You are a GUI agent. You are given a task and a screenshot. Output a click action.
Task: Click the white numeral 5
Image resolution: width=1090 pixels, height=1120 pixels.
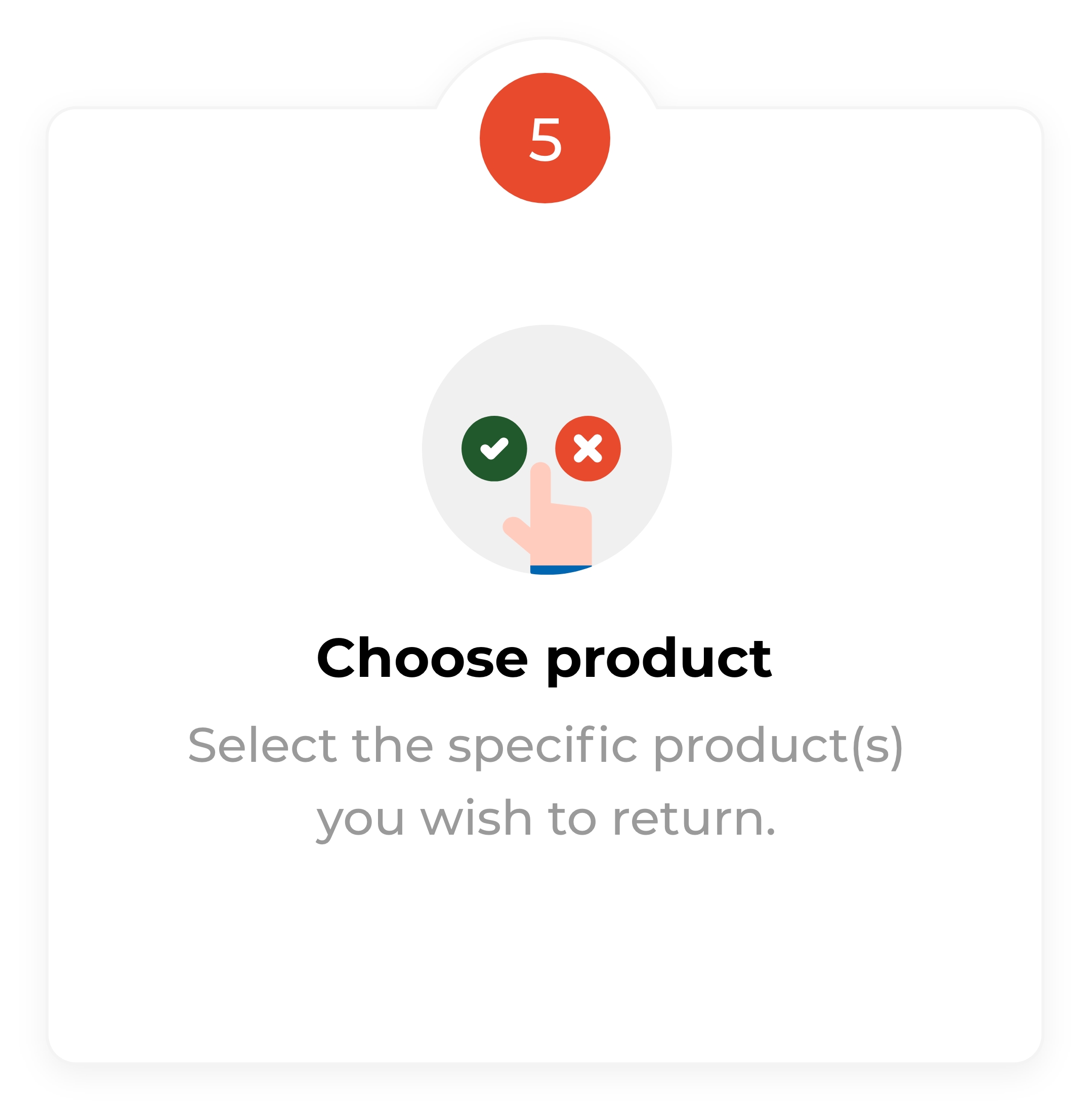[x=546, y=139]
